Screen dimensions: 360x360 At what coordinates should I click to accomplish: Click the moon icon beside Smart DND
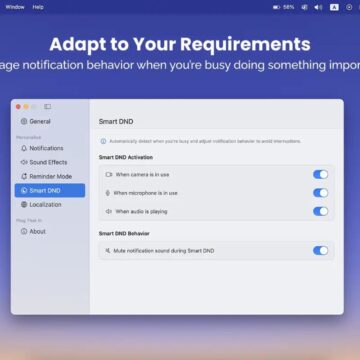[24, 190]
